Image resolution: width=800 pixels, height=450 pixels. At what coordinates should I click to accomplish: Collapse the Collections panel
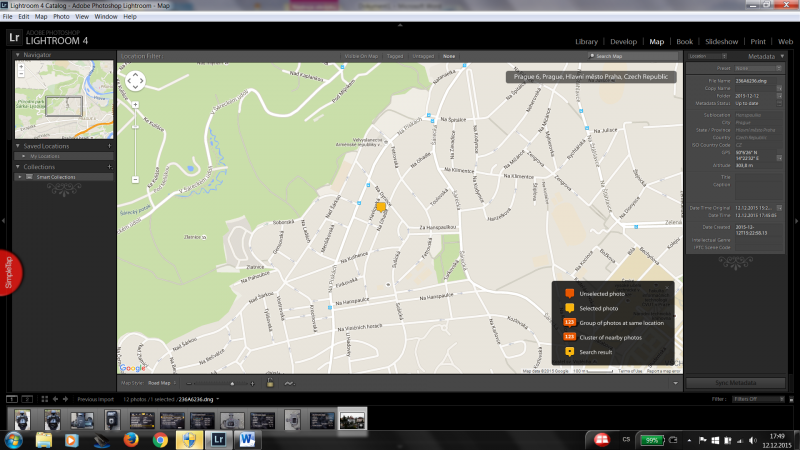pos(18,167)
